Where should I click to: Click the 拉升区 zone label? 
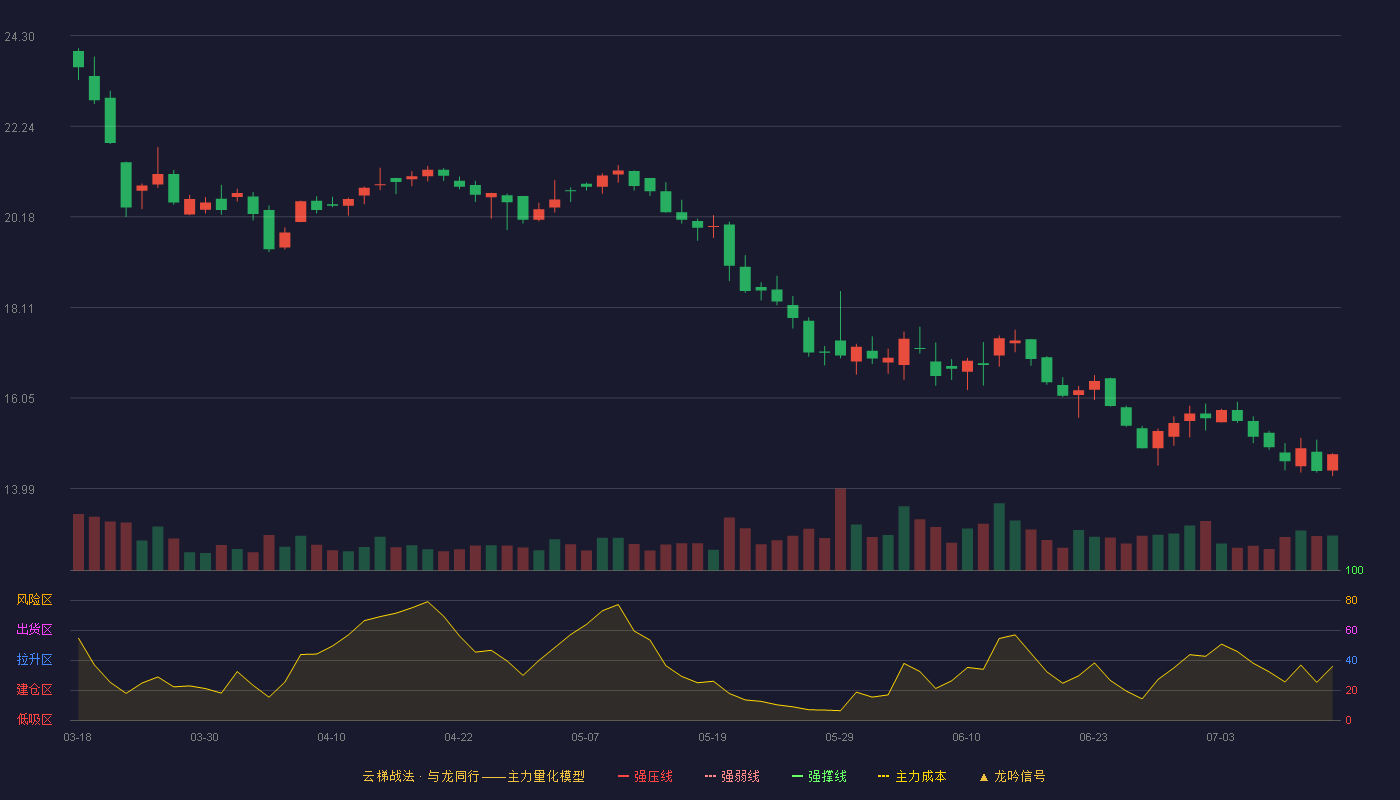(34, 660)
